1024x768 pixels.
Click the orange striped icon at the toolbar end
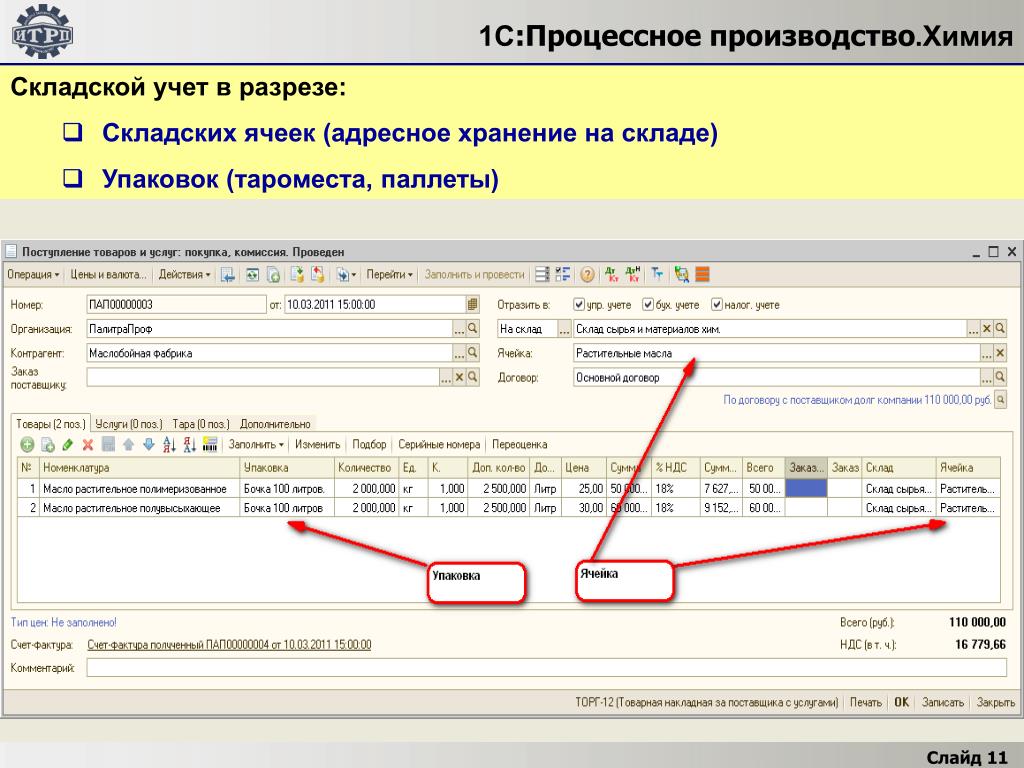tap(703, 274)
